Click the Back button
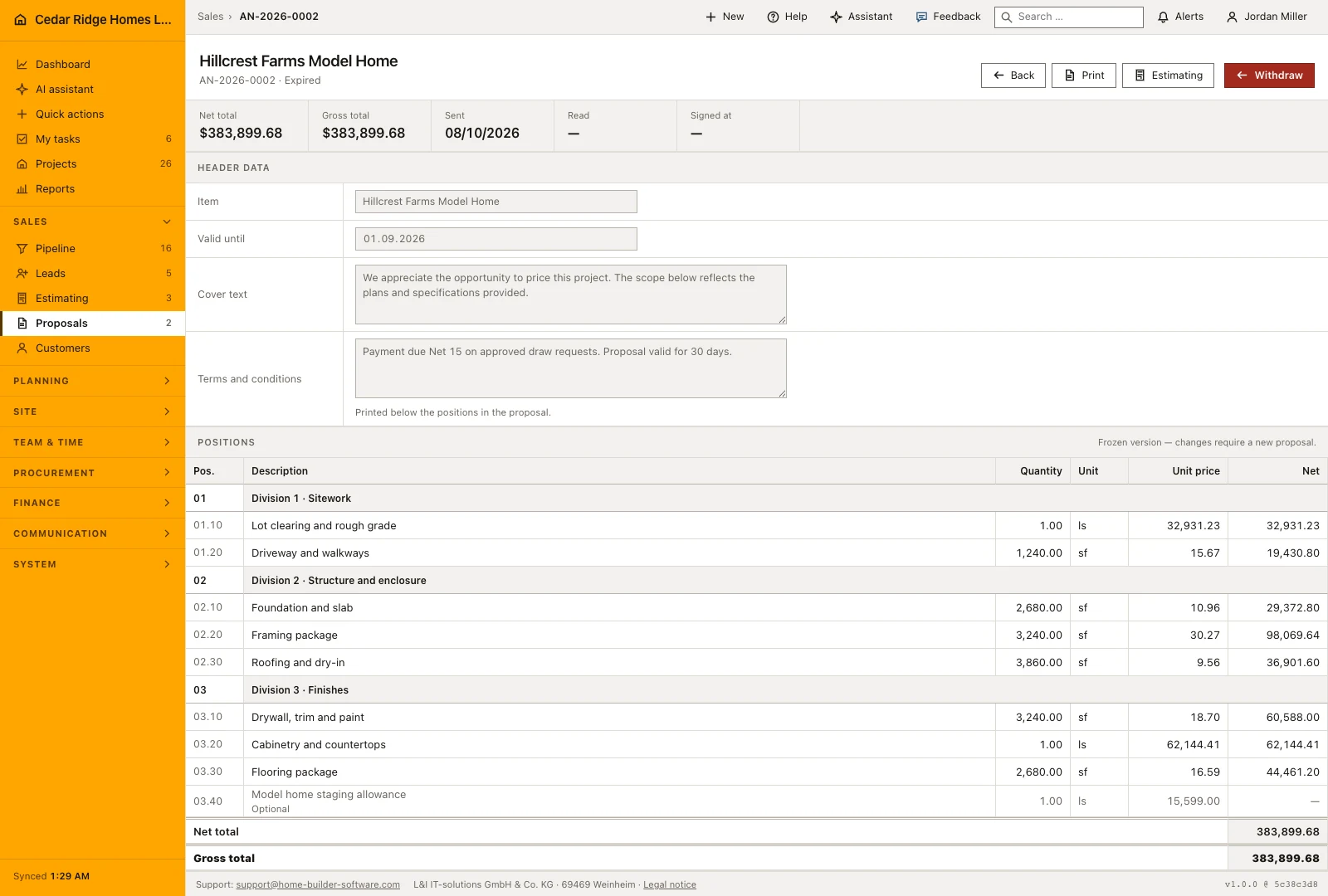 pos(1013,75)
